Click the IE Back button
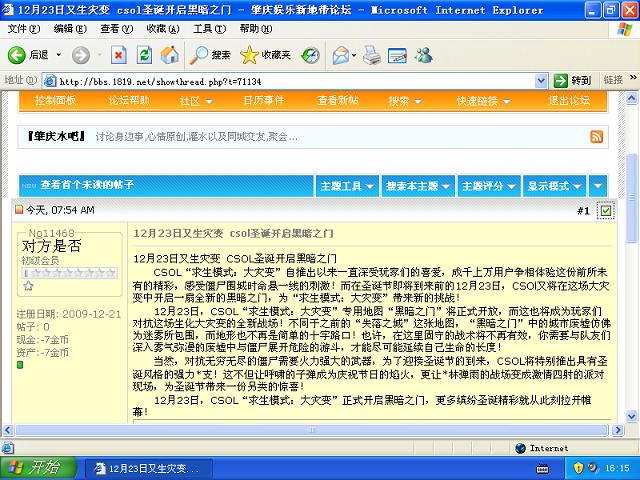Viewport: 640px width, 480px height. coord(28,54)
